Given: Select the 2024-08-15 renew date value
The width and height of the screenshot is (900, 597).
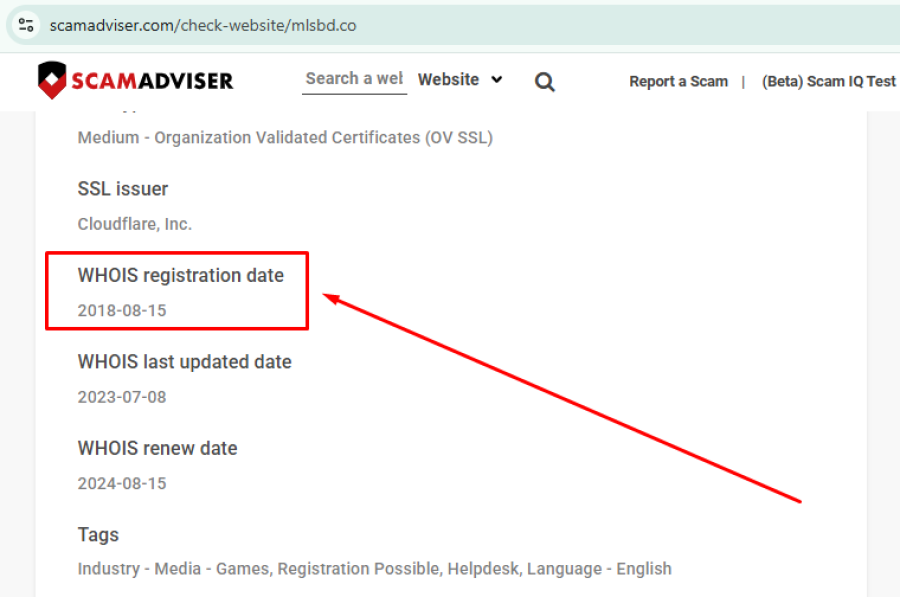Looking at the screenshot, I should pos(122,483).
